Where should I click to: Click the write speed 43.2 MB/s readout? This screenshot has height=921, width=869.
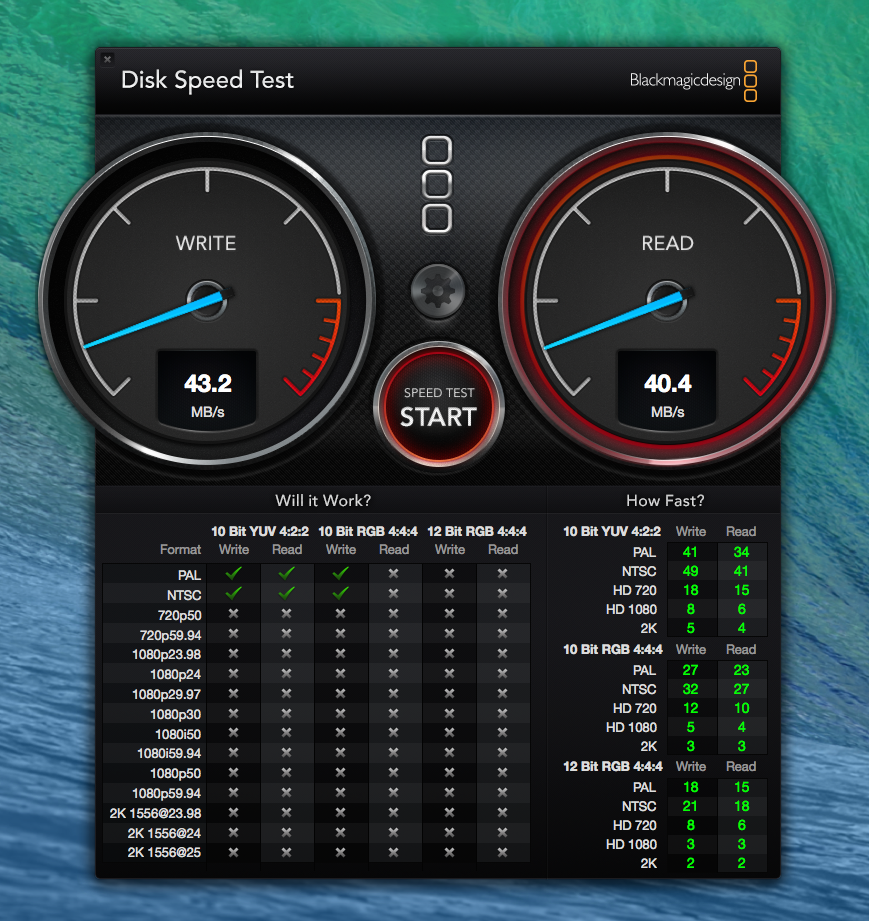tap(207, 392)
